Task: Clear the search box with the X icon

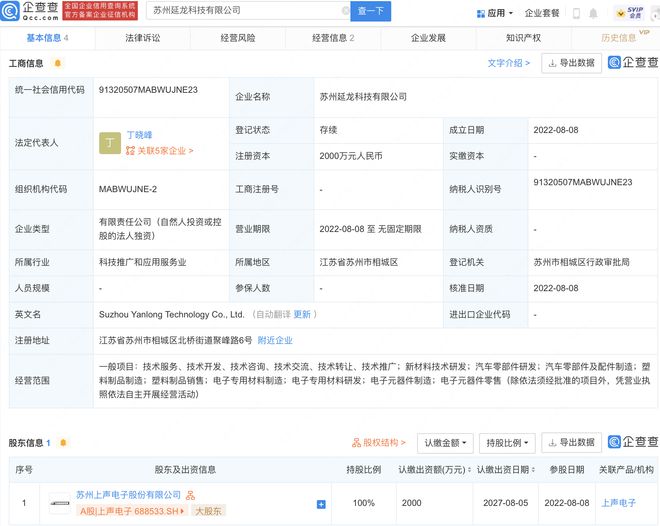Action: tap(345, 11)
